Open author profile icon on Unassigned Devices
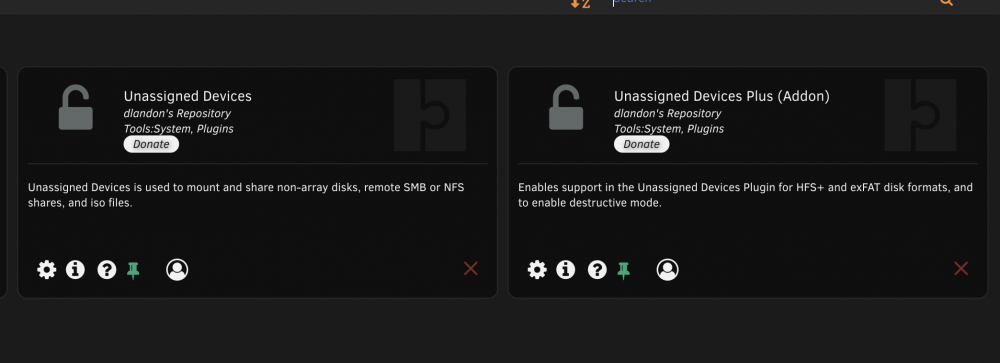Screen dimensions: 1000x363 point(177,270)
